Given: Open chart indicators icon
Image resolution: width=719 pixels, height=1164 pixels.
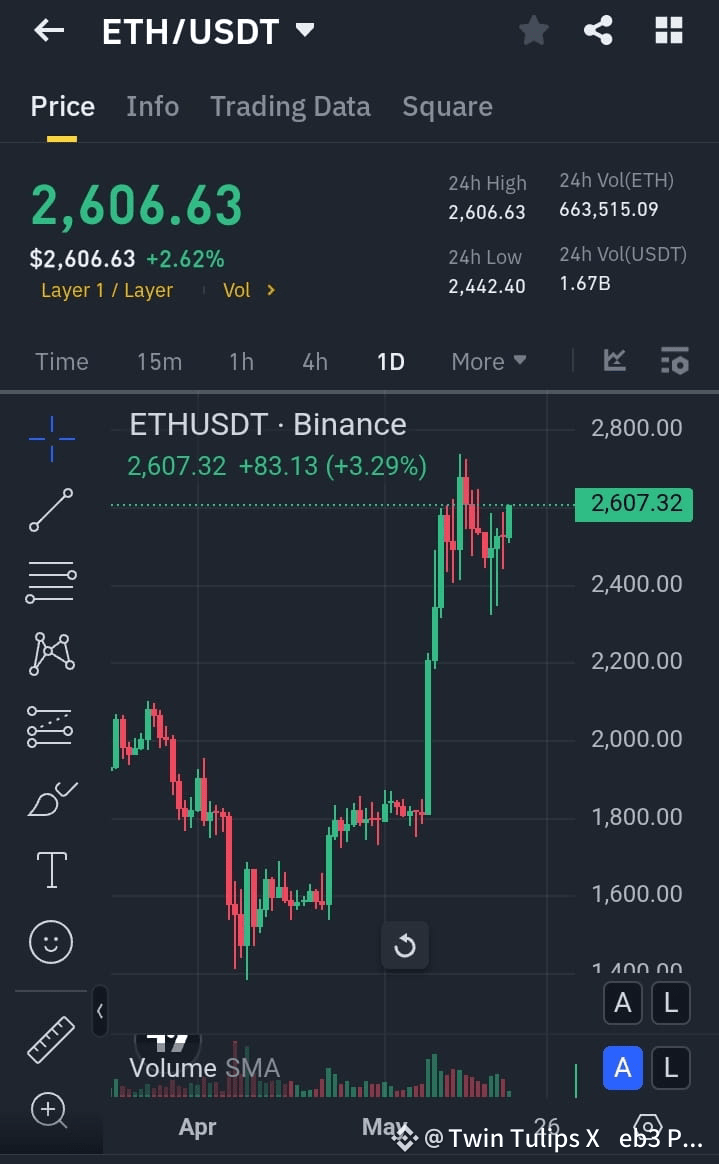Looking at the screenshot, I should [614, 361].
